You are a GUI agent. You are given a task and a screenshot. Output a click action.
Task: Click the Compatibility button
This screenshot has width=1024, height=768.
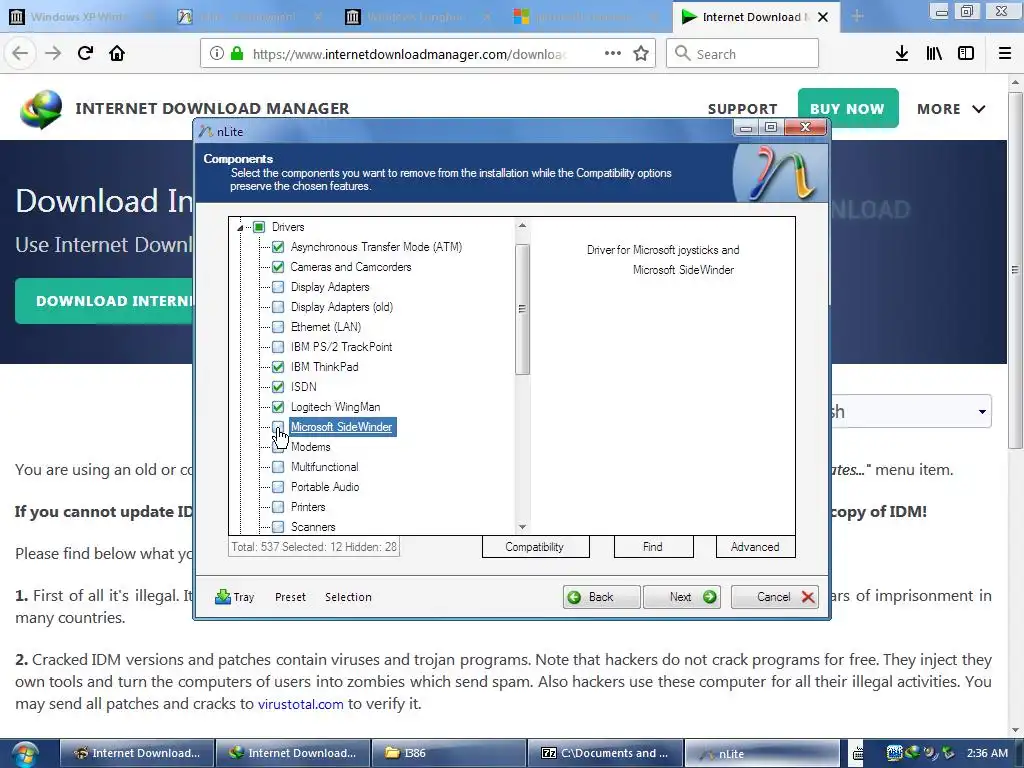[x=535, y=547]
